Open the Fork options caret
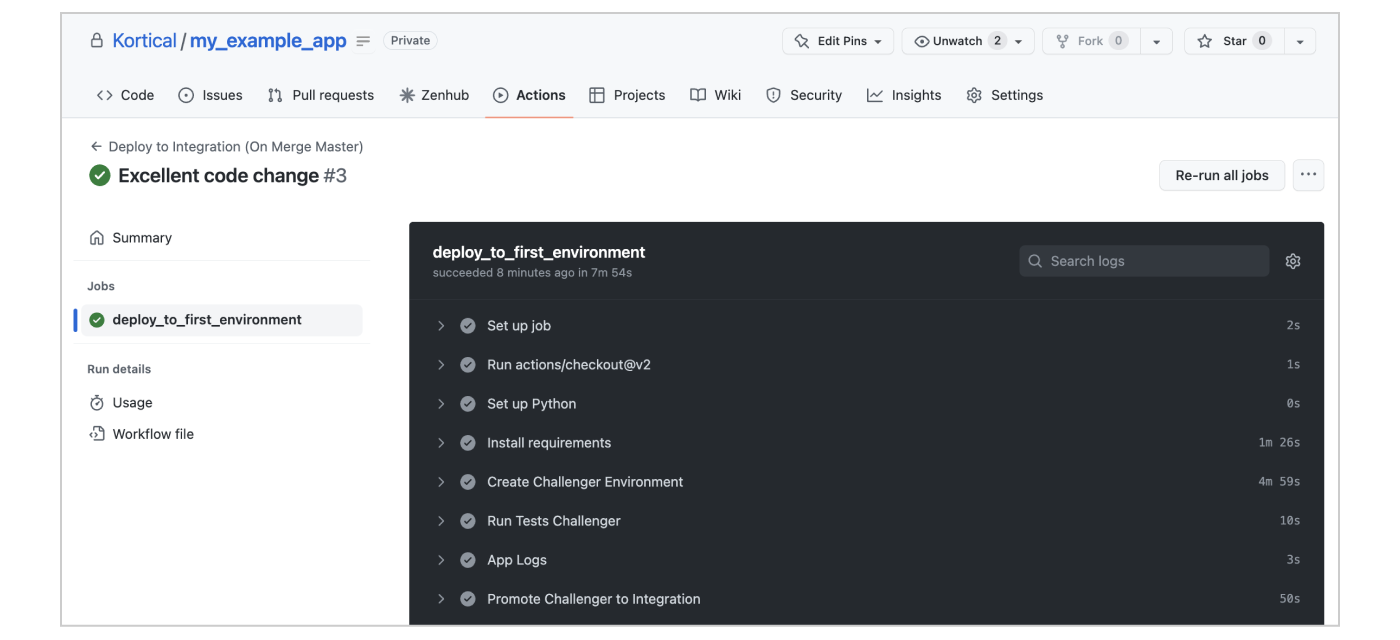This screenshot has width=1400, height=640. click(1156, 40)
